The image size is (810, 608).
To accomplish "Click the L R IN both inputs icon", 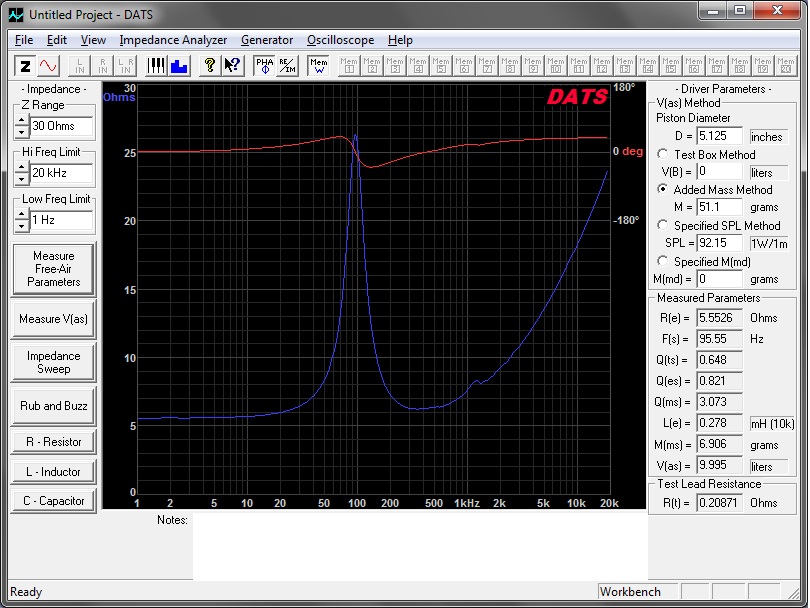I will pos(126,66).
